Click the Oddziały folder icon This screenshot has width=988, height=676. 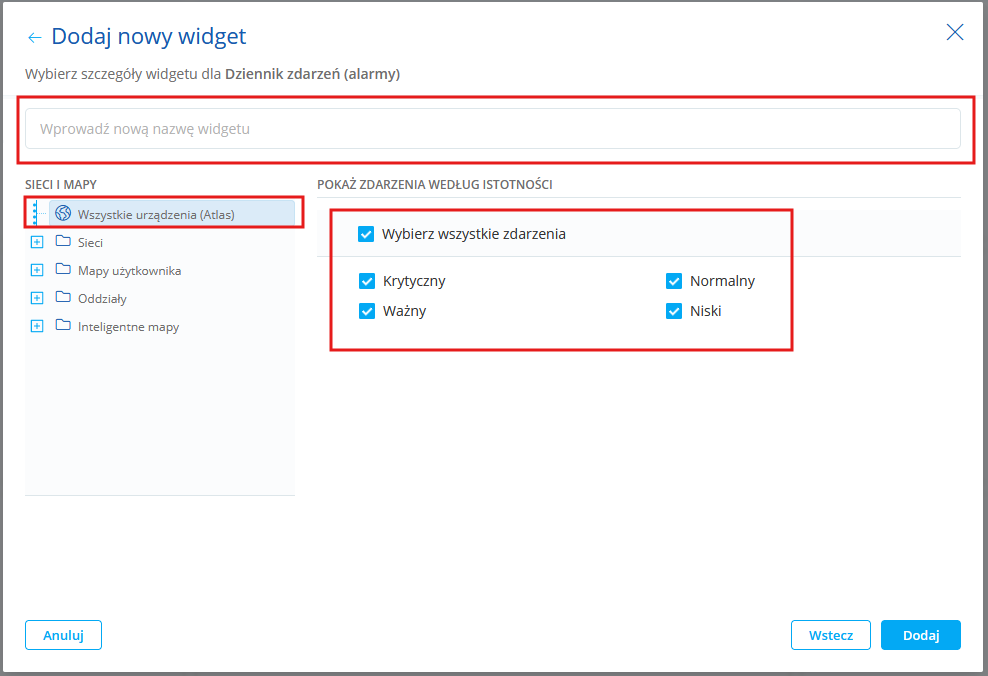[63, 298]
